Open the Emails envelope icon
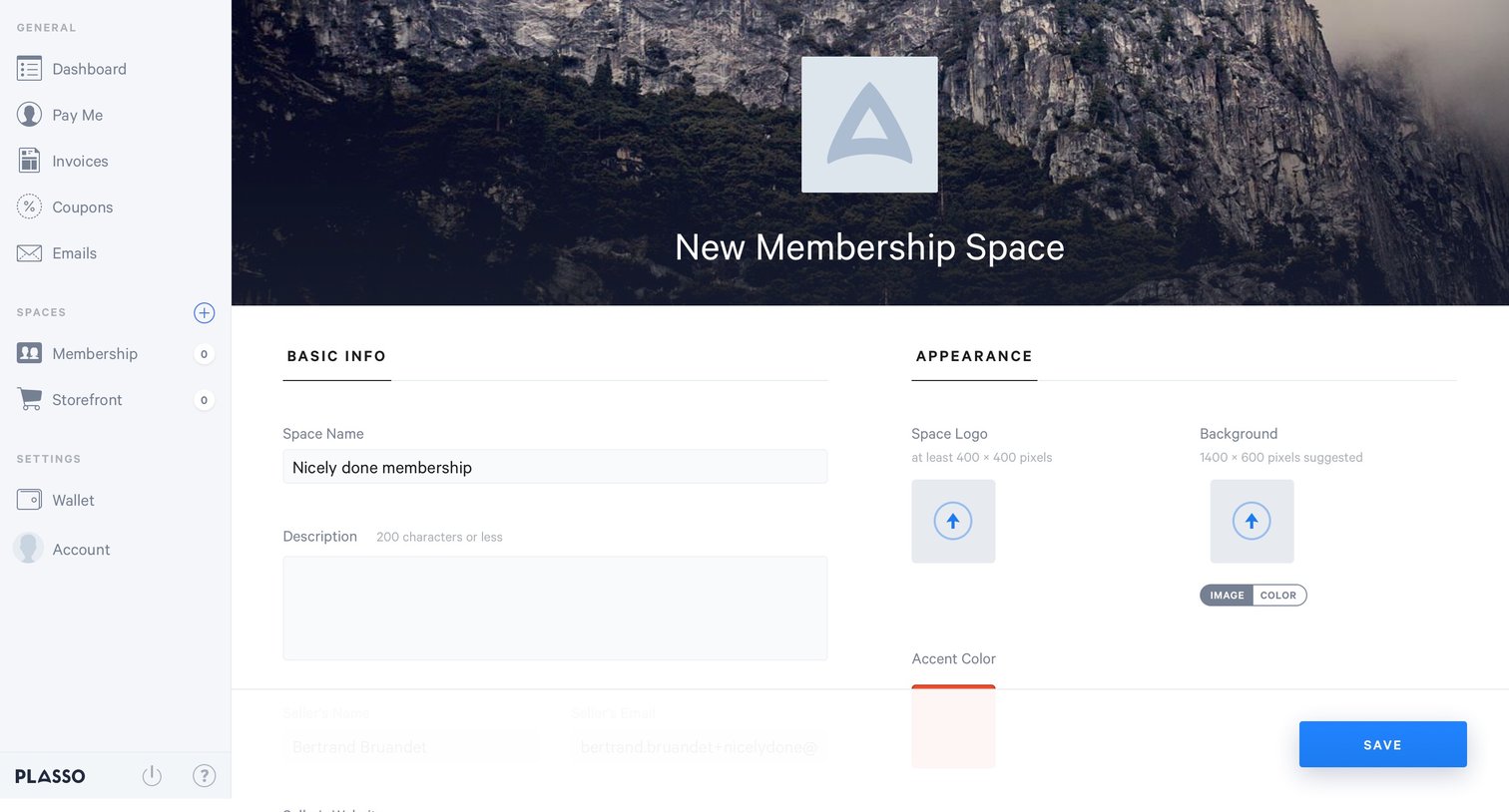The width and height of the screenshot is (1509, 812). point(29,253)
